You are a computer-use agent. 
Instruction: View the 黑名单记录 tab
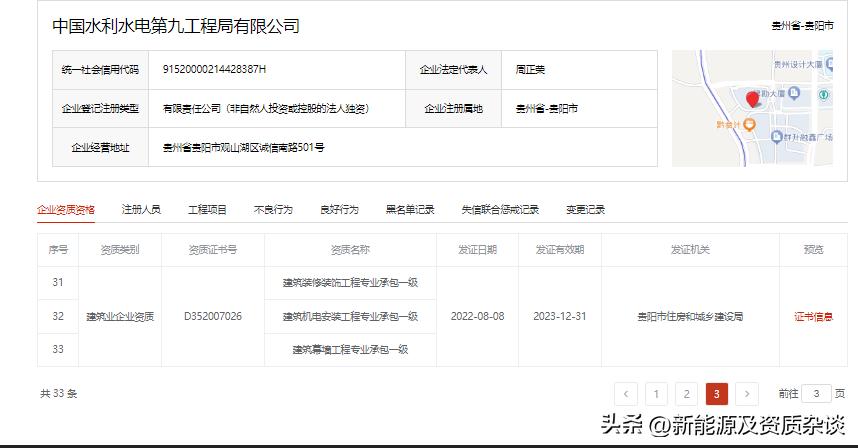pos(410,210)
